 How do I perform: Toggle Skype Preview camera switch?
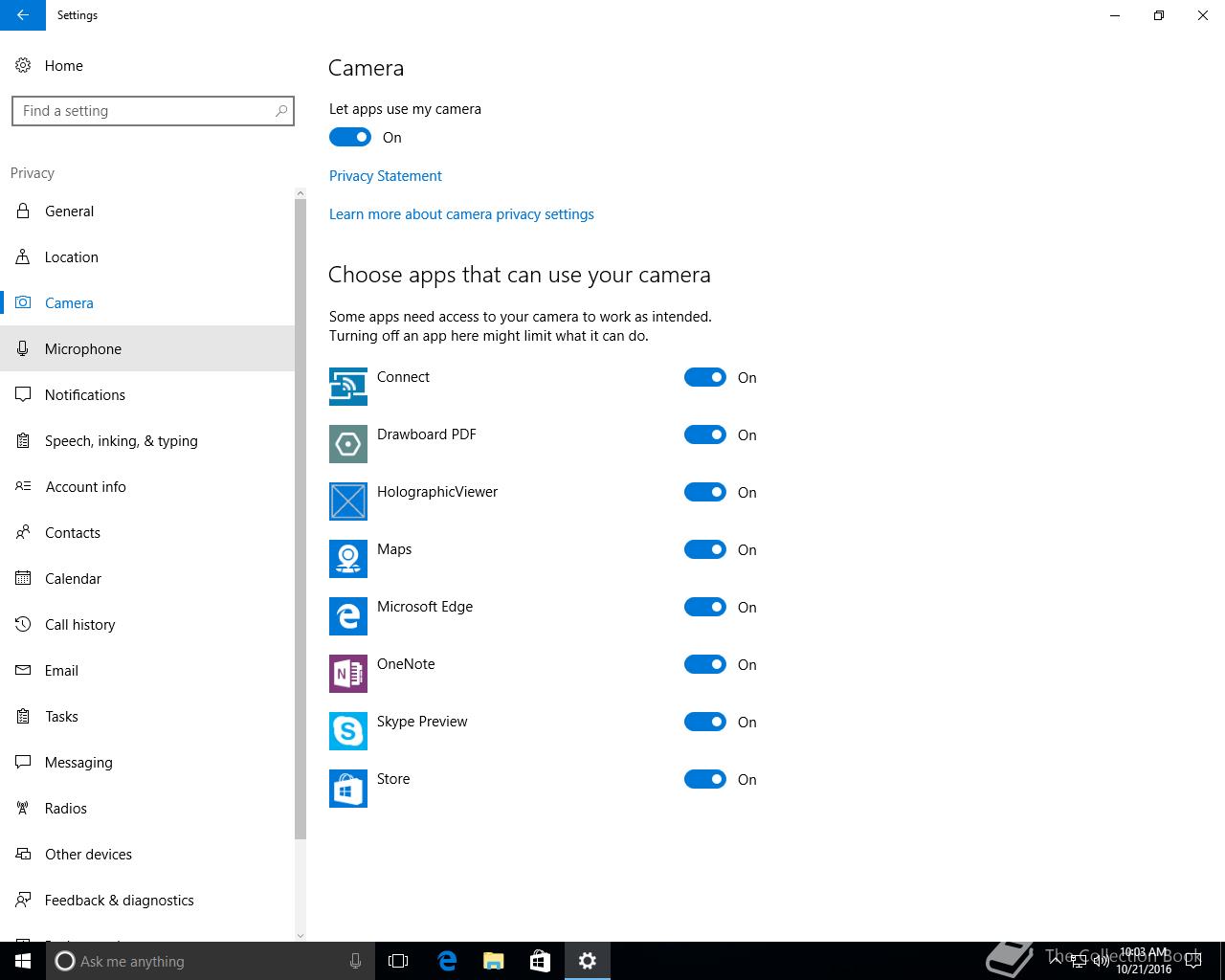705,722
